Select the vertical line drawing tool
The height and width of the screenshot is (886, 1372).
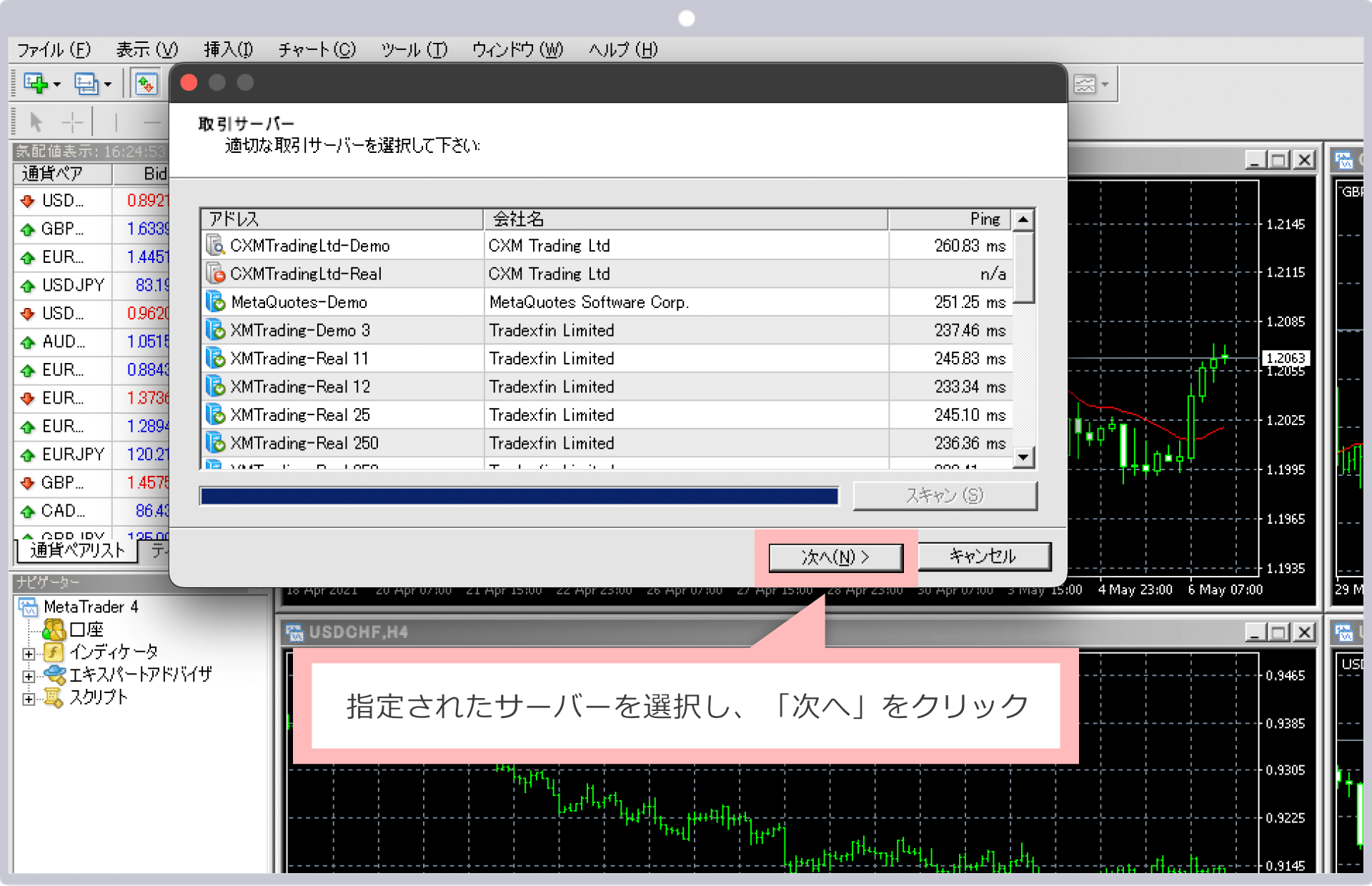[116, 123]
